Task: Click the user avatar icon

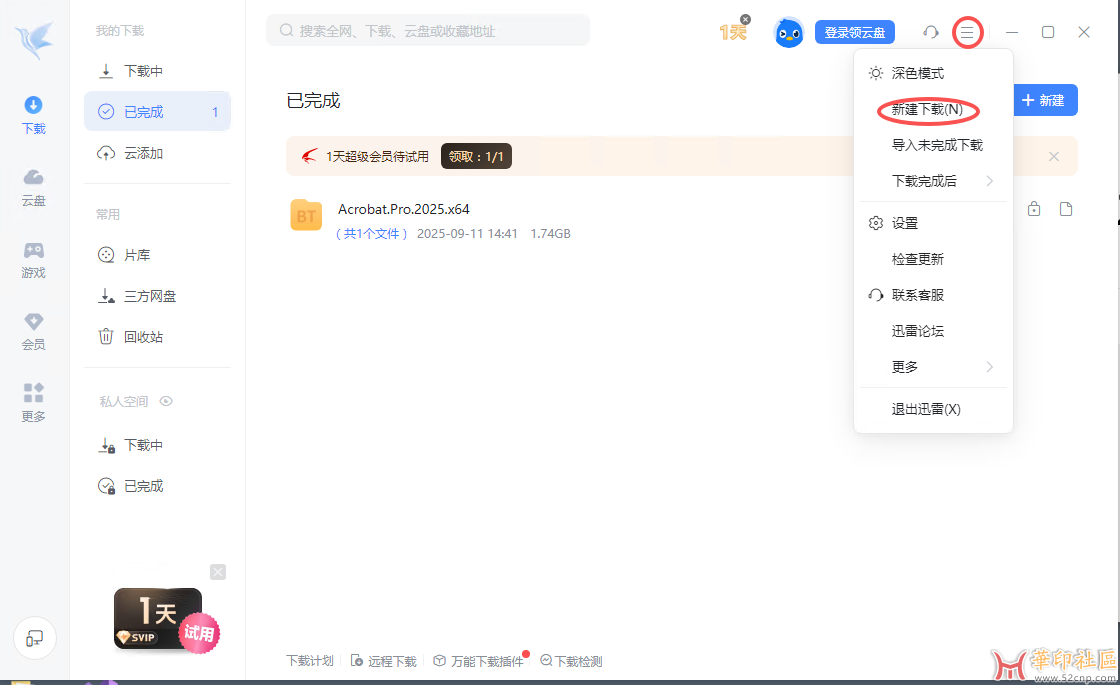Action: [789, 33]
